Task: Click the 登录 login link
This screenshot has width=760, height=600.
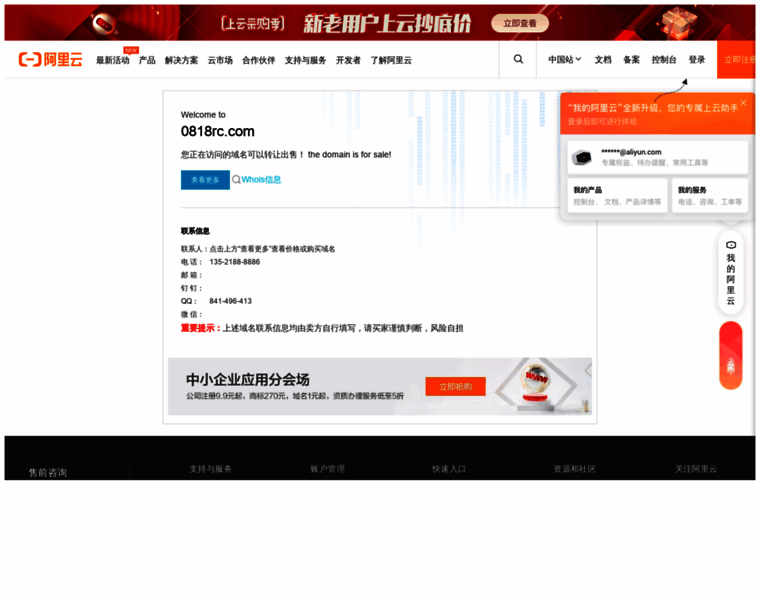Action: pyautogui.click(x=697, y=59)
